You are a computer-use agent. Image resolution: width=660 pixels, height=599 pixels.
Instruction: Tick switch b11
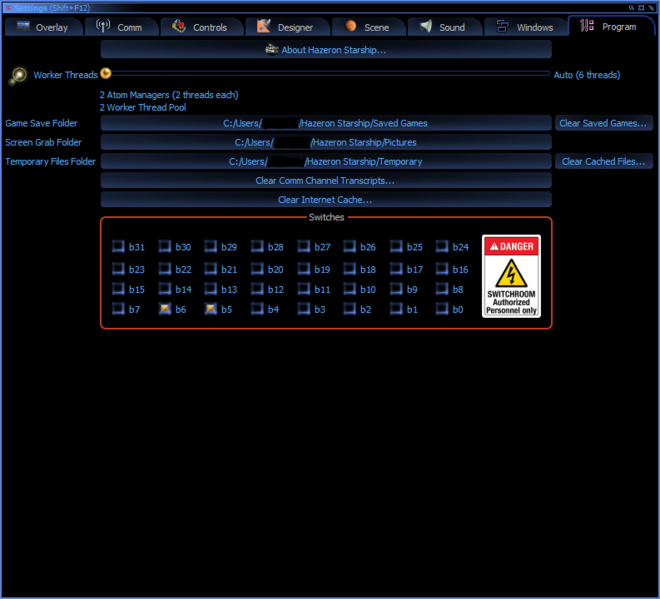pyautogui.click(x=303, y=289)
